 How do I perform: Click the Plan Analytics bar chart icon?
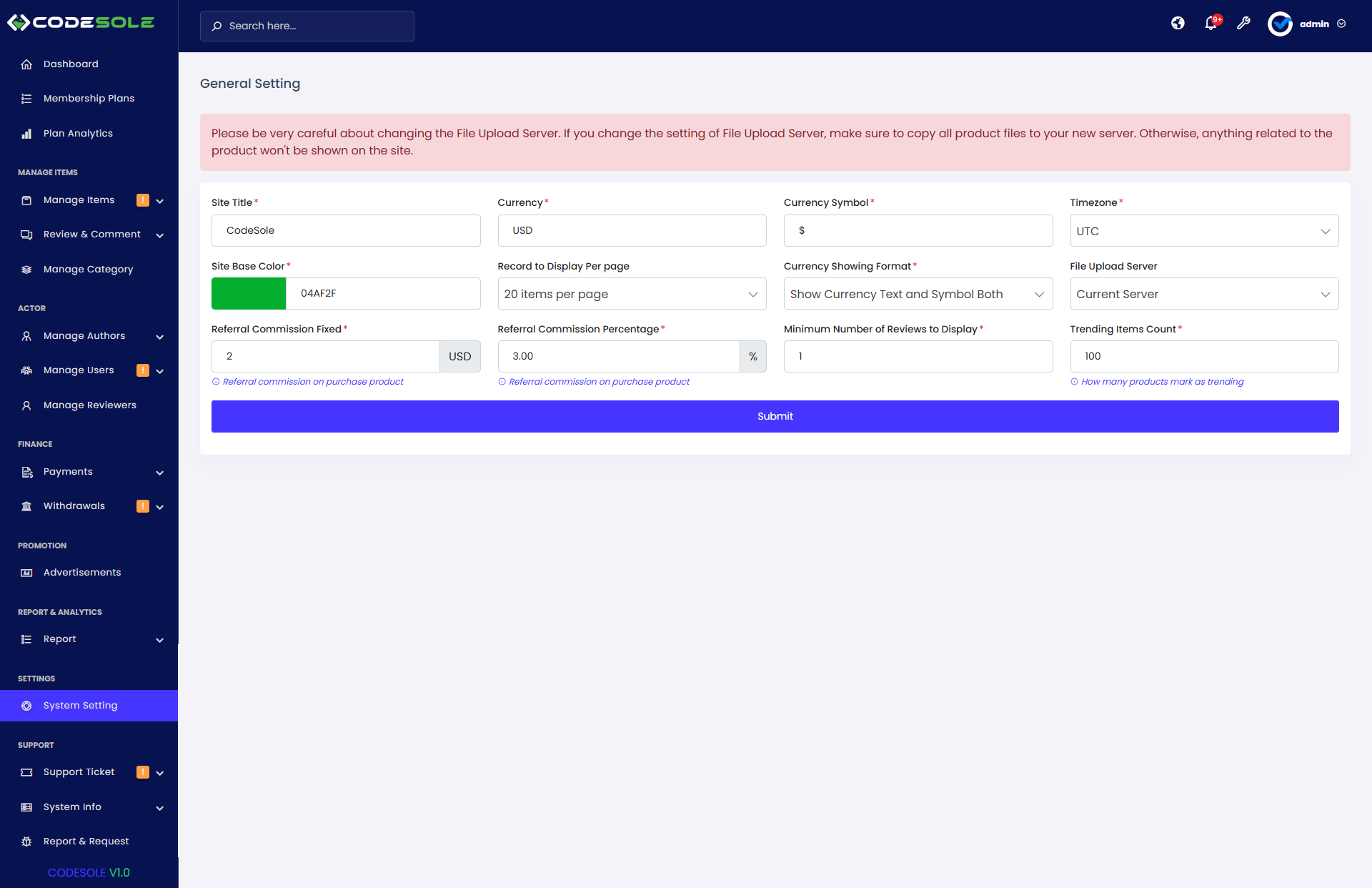coord(26,134)
